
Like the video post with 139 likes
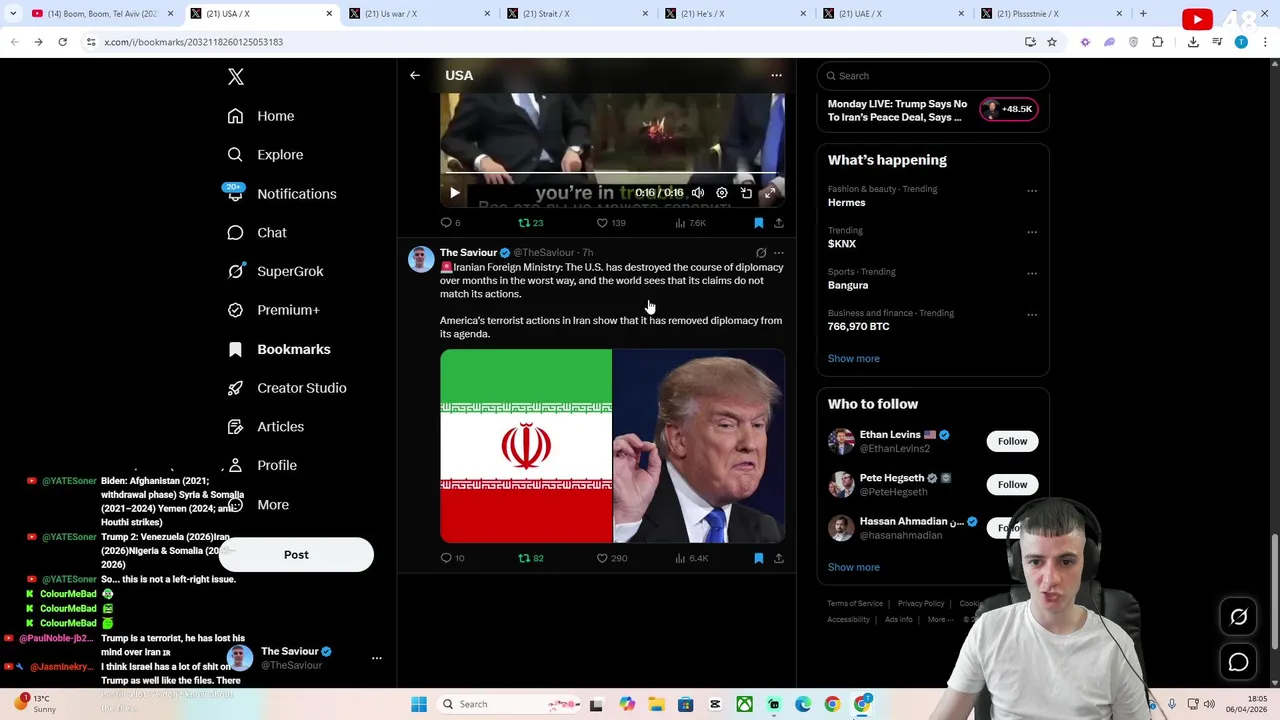(611, 223)
